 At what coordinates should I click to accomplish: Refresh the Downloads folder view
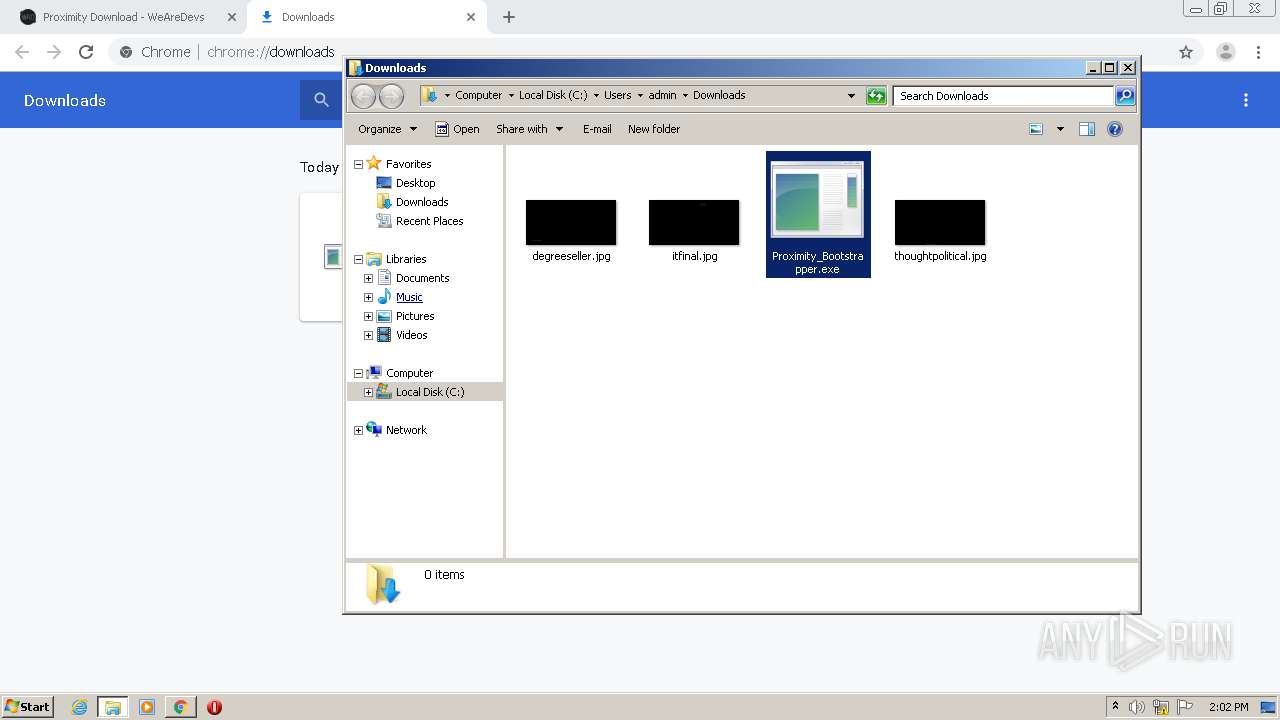(876, 96)
